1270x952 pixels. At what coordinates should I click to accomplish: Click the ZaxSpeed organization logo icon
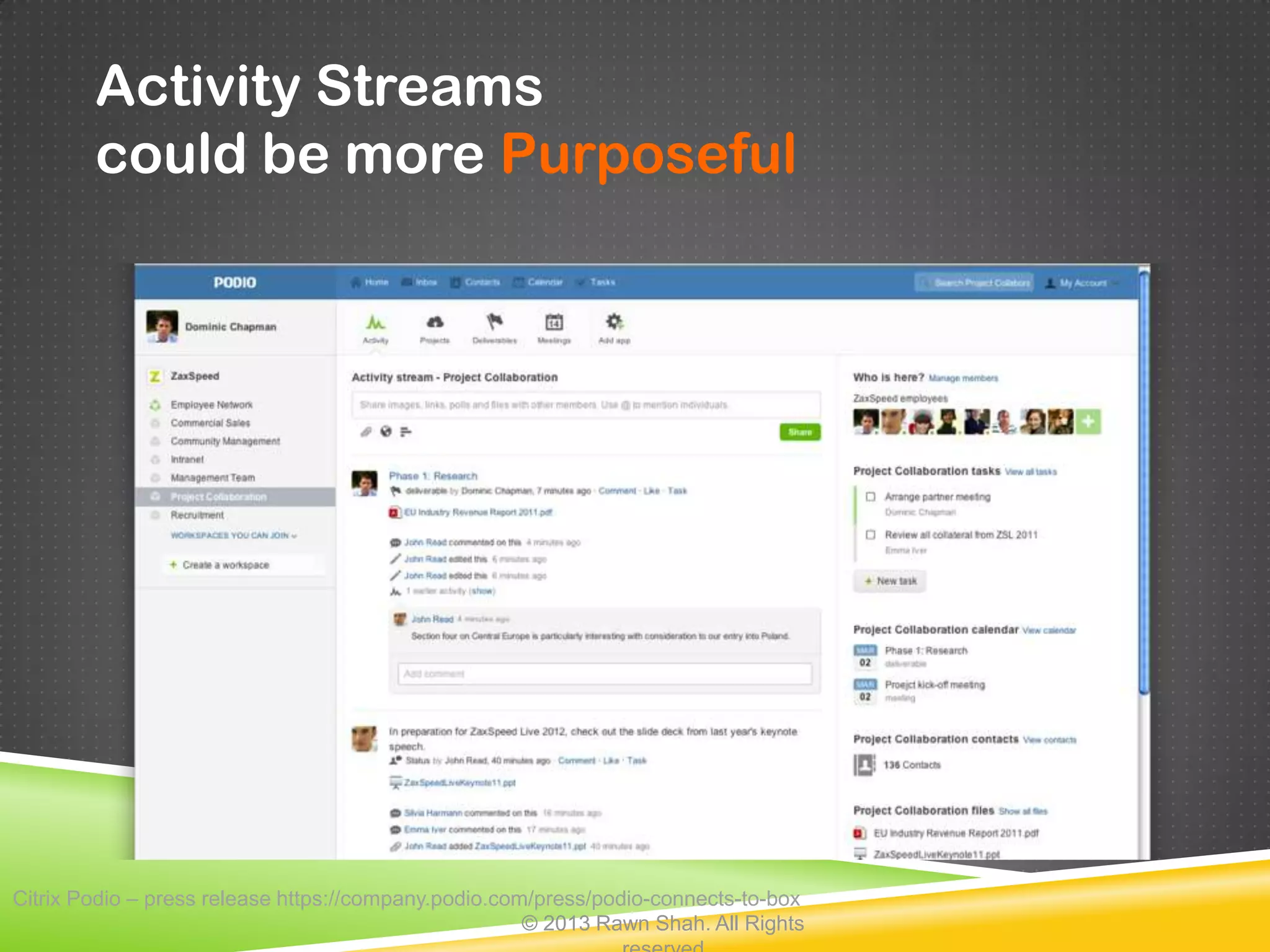pos(155,376)
